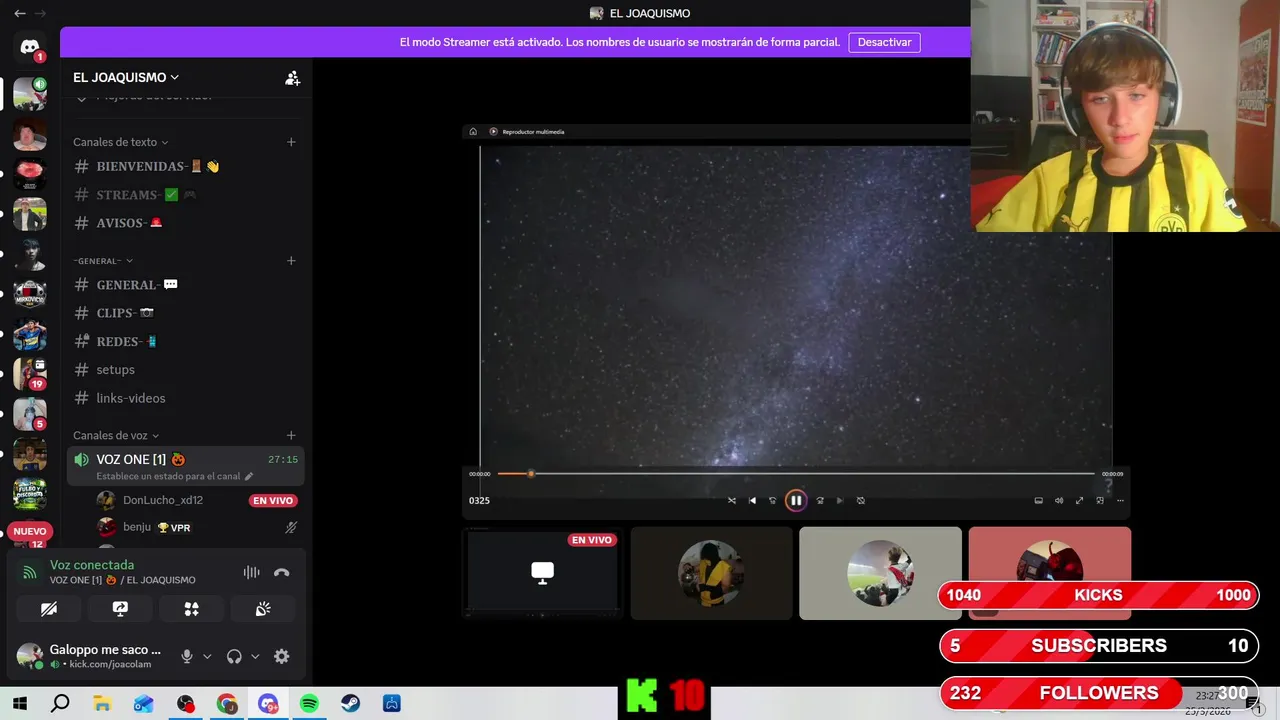1280x720 pixels.
Task: Go home in the media player title bar
Action: click(473, 131)
